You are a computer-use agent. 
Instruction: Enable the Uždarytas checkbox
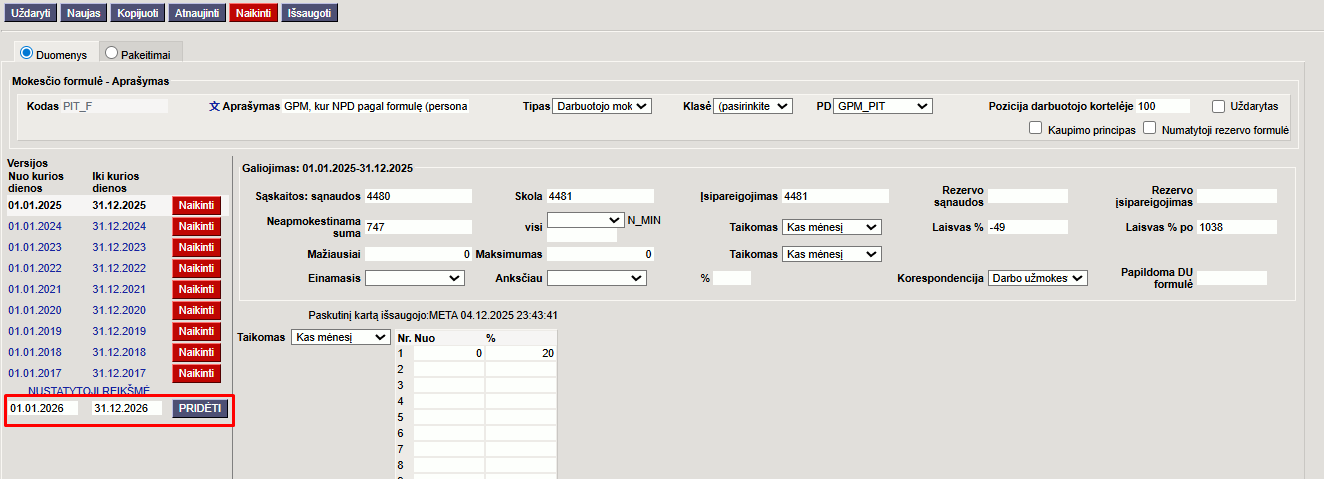[1218, 106]
